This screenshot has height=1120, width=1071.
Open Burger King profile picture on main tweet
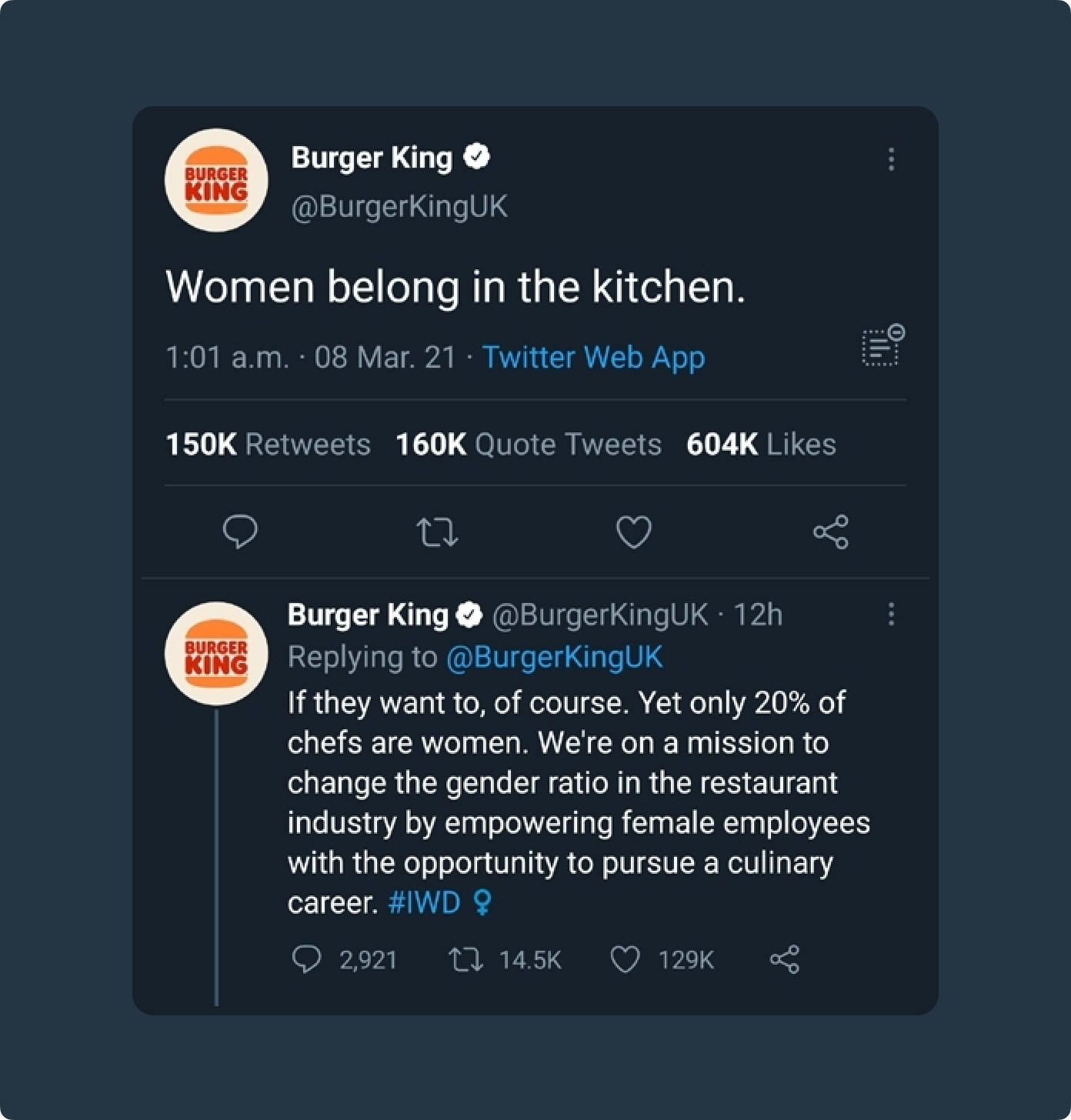pyautogui.click(x=216, y=180)
